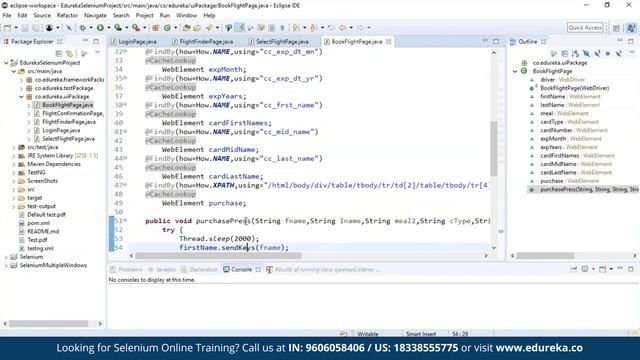
Task: Toggle Hide Non-Public Members in Outline
Action: (608, 53)
